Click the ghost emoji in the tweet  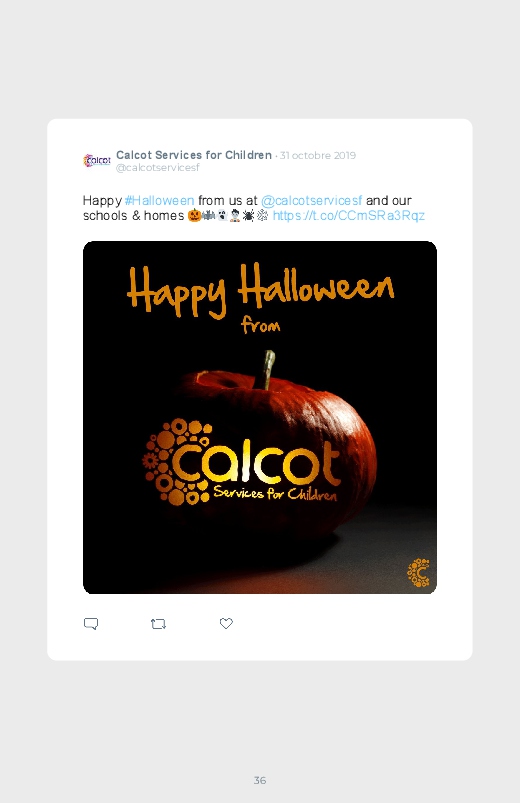[221, 215]
